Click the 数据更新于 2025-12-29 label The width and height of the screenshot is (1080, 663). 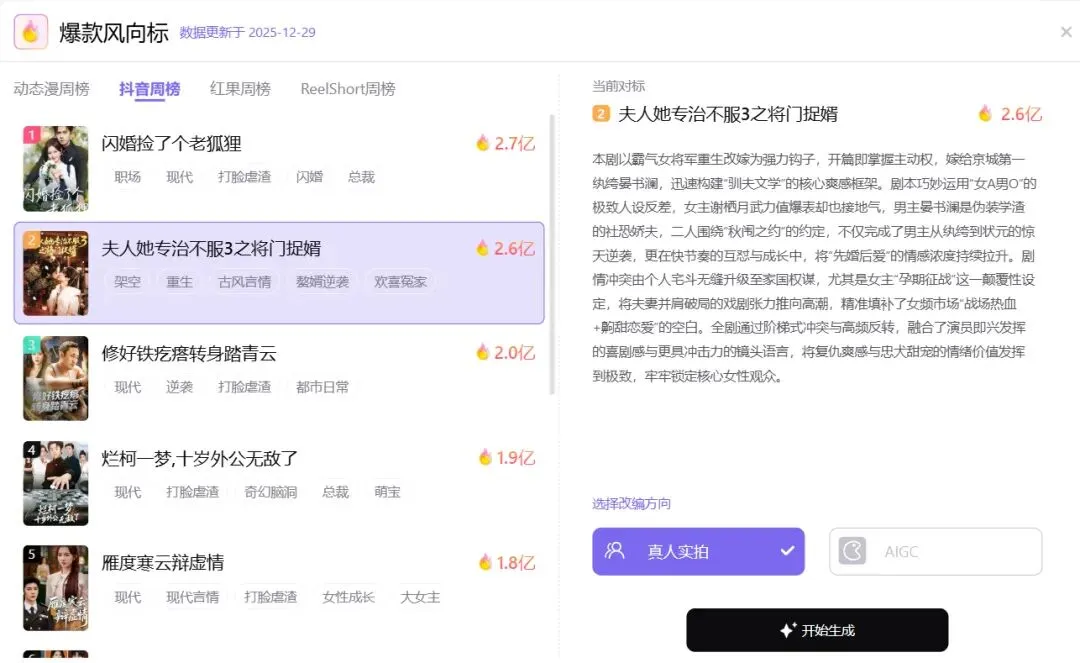247,32
